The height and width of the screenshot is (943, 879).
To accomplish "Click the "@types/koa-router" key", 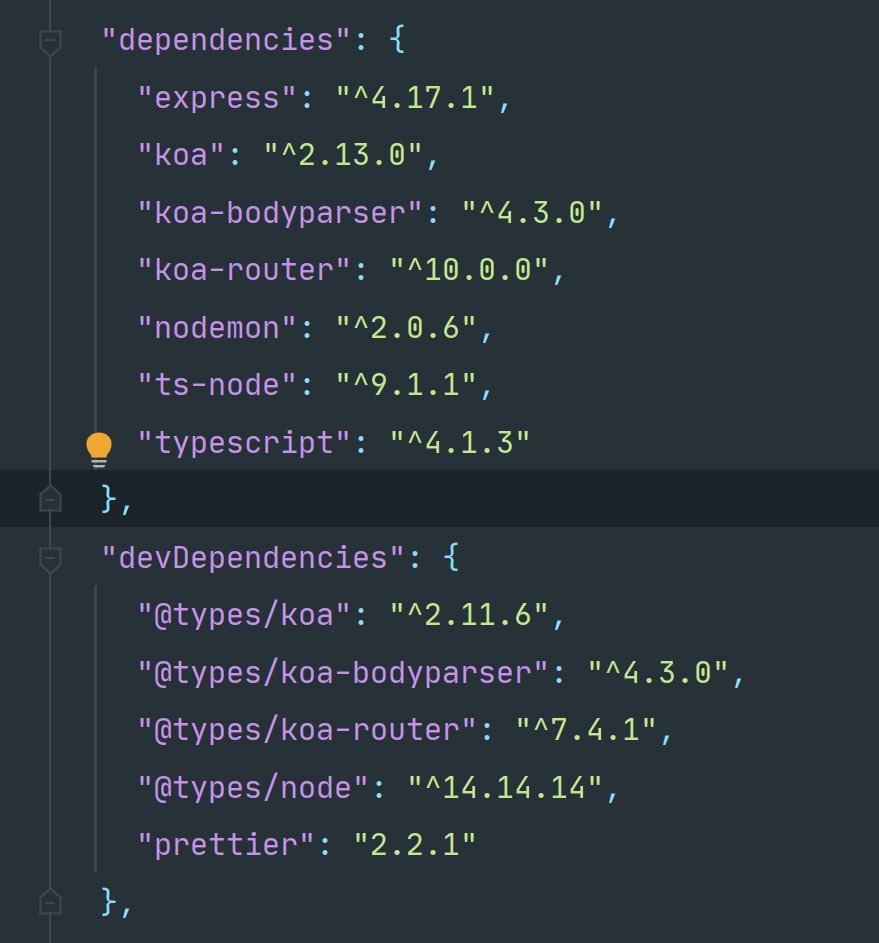I will tap(307, 731).
